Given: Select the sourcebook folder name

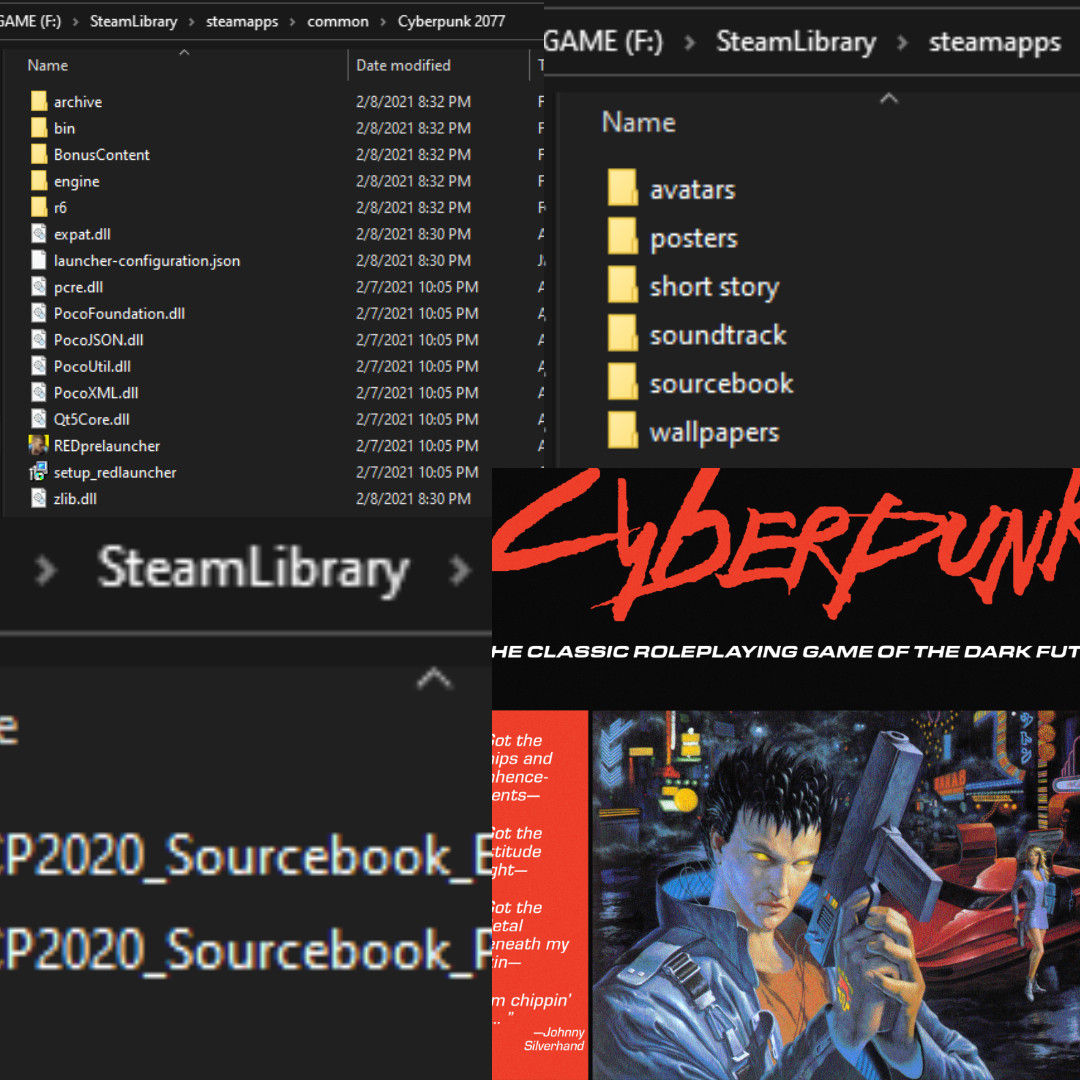Looking at the screenshot, I should [721, 384].
